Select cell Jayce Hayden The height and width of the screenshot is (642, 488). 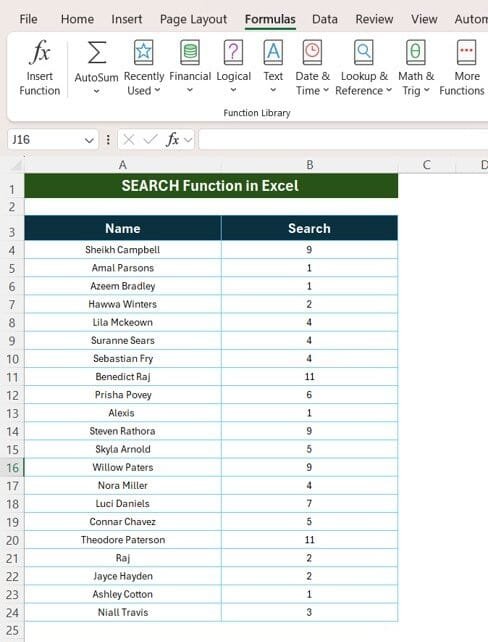[x=123, y=576]
